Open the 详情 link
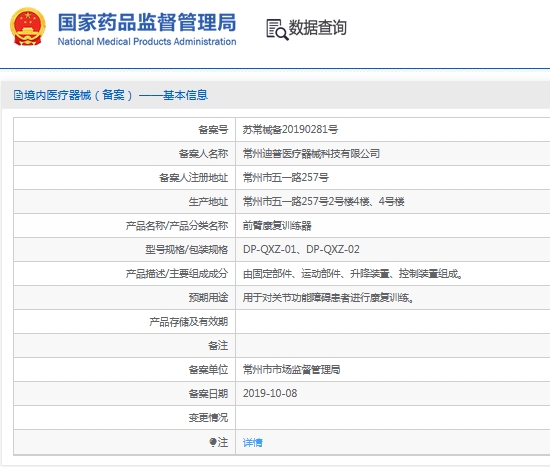This screenshot has height=467, width=550. [x=253, y=442]
